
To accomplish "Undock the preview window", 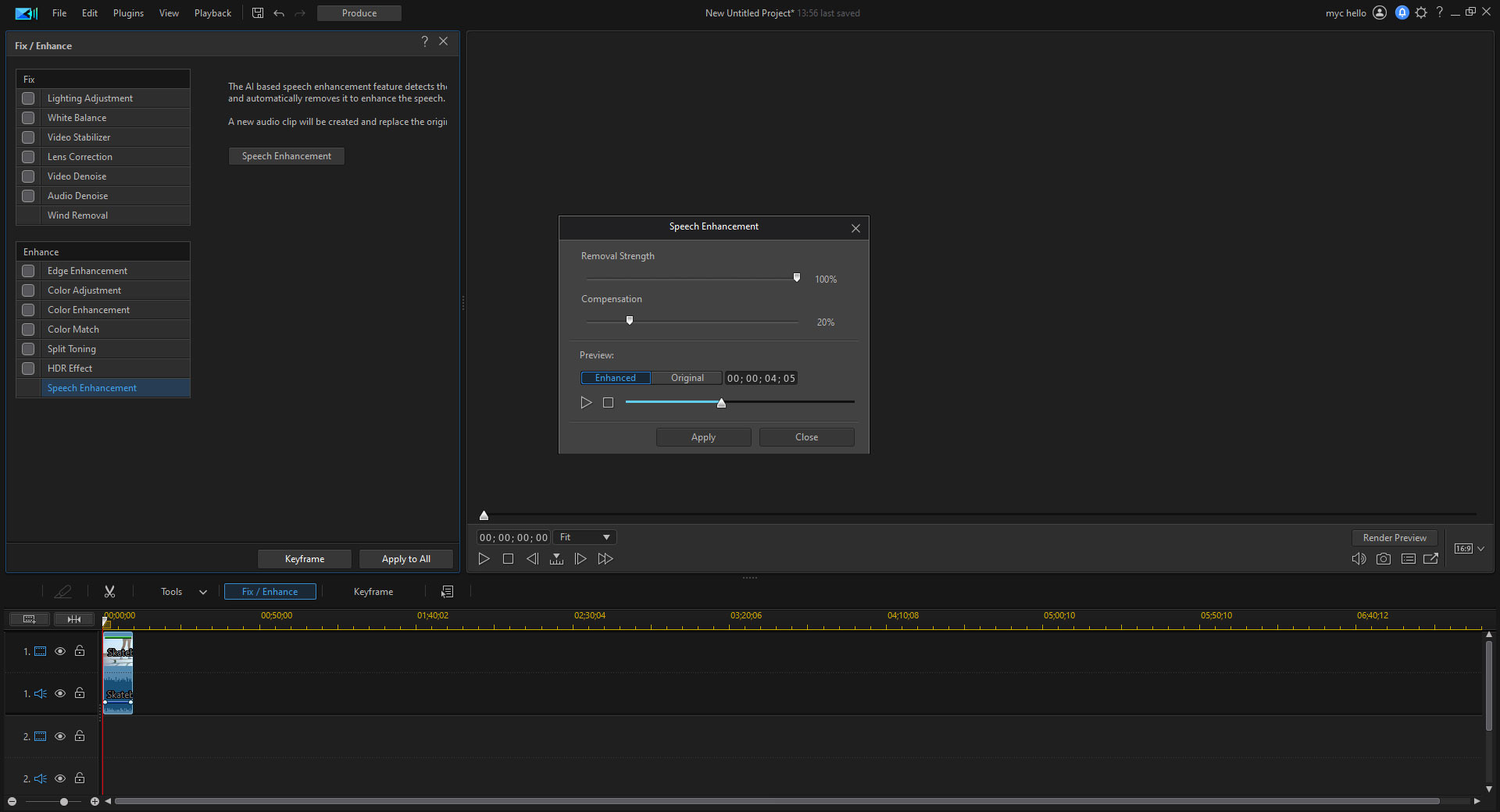I will tap(1431, 559).
